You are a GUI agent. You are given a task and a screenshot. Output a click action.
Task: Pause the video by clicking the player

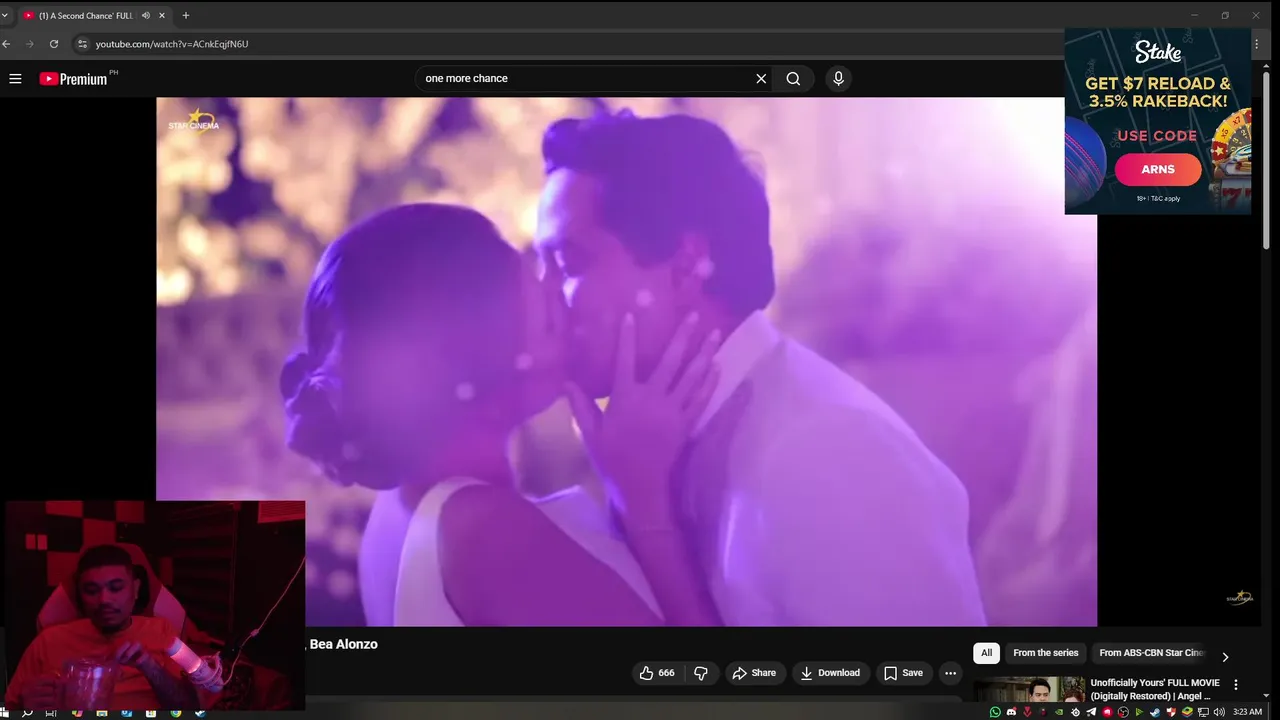coord(626,361)
